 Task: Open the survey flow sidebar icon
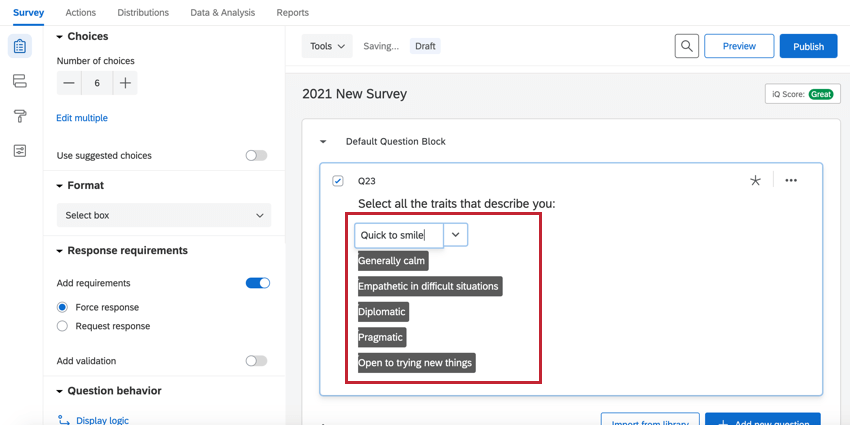tap(20, 81)
